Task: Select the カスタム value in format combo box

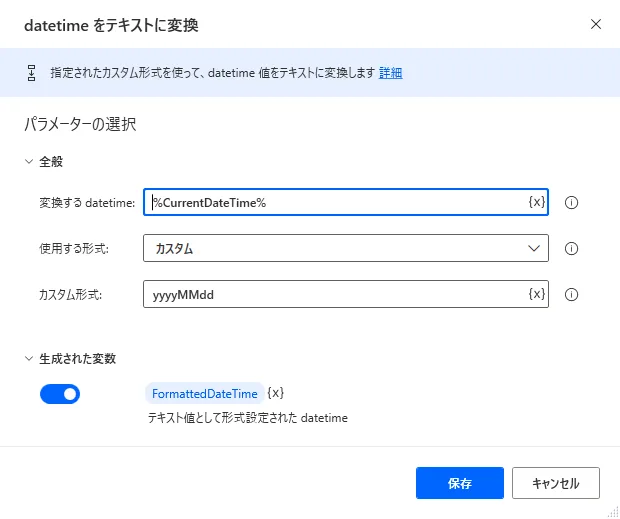Action: (x=330, y=249)
